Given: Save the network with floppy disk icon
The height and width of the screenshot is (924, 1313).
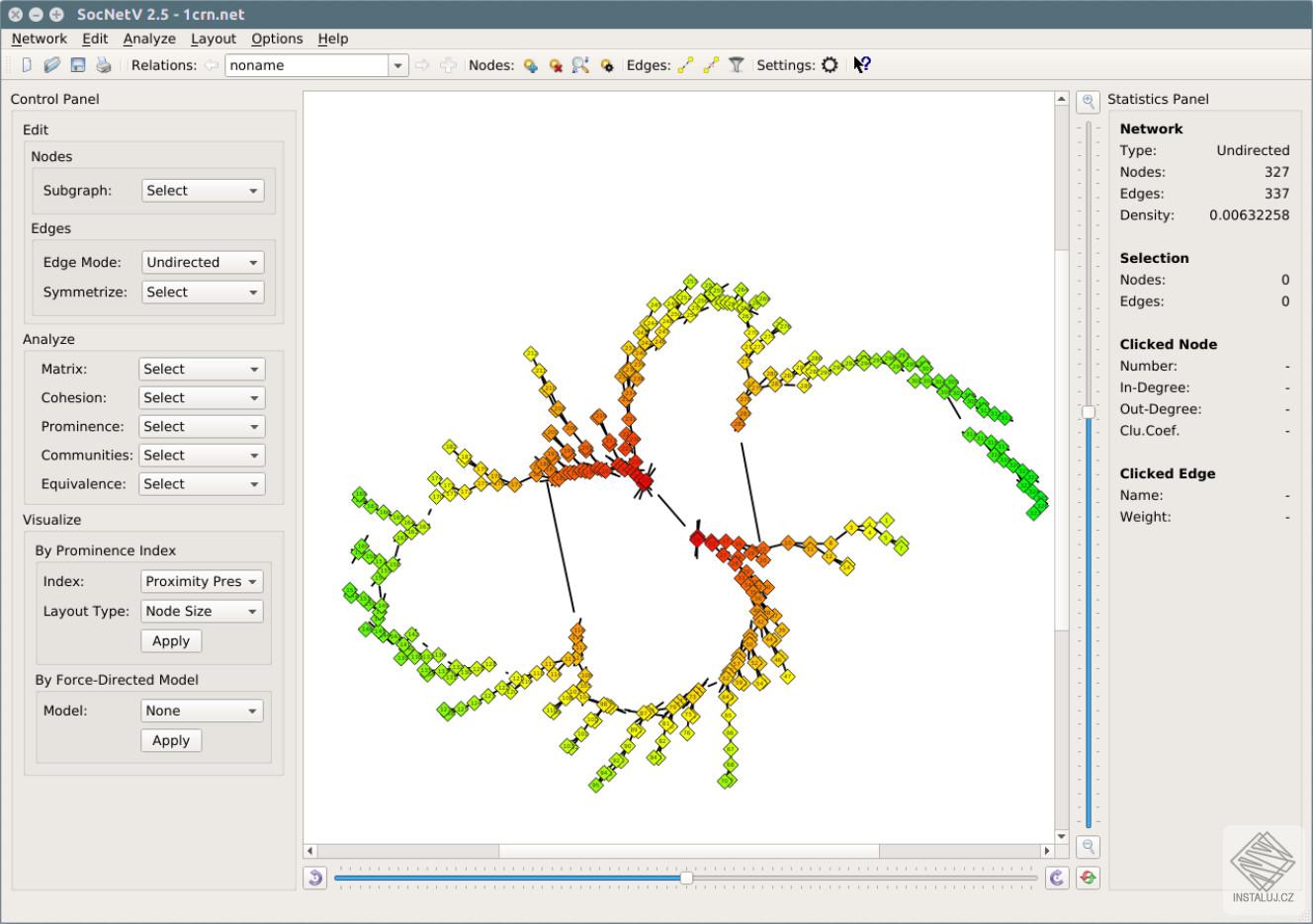Looking at the screenshot, I should 77,65.
